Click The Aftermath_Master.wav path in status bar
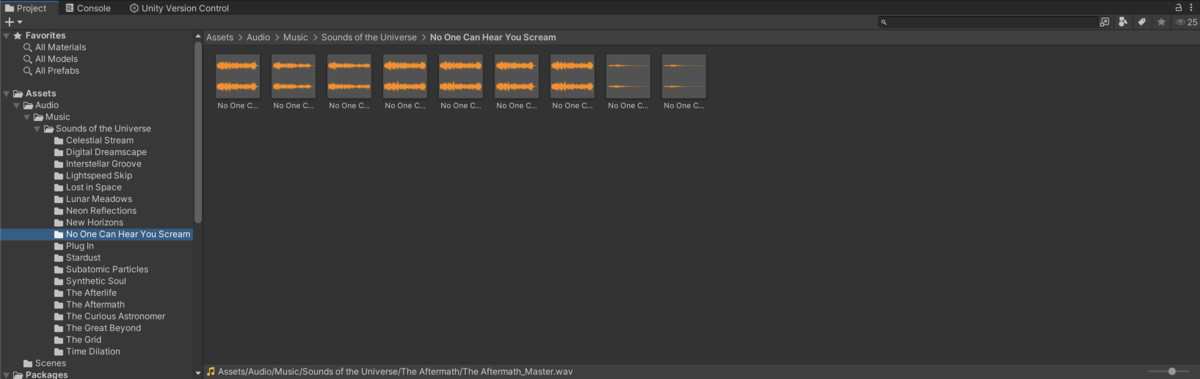The height and width of the screenshot is (379, 1200). pos(396,371)
